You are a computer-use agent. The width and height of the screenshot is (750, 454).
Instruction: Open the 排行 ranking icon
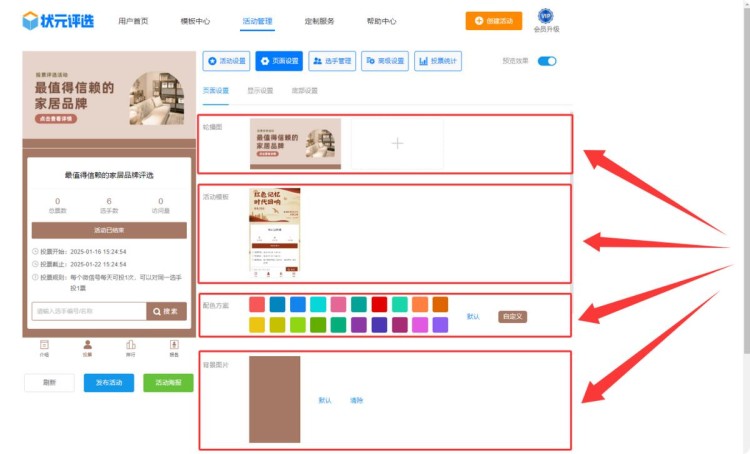coord(131,347)
